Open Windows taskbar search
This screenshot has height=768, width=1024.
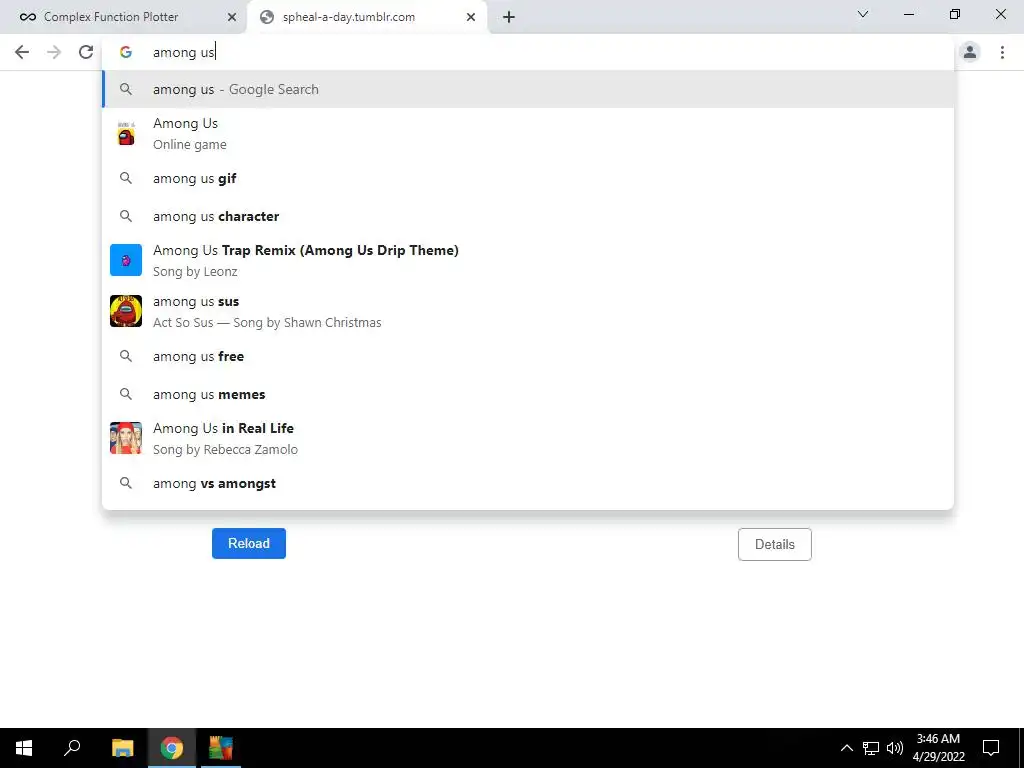click(x=72, y=748)
